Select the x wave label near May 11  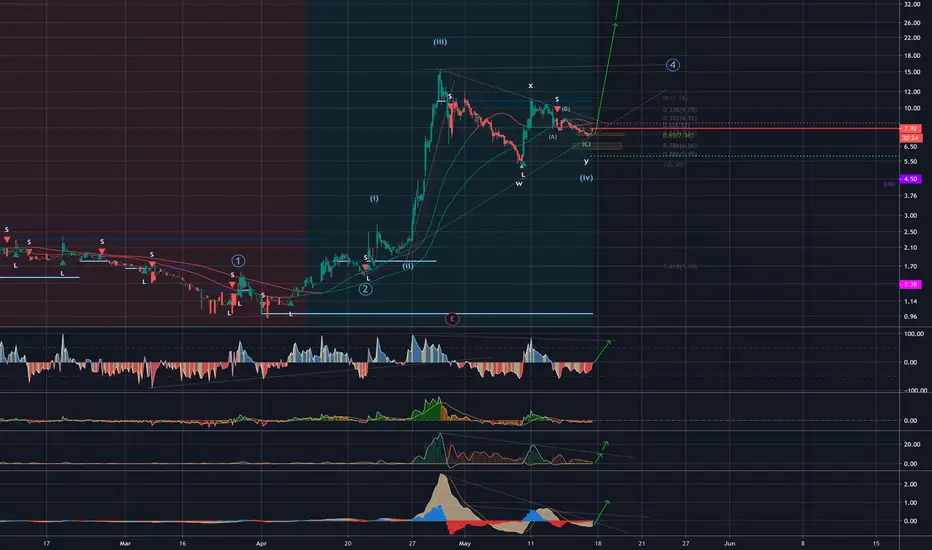tap(531, 86)
